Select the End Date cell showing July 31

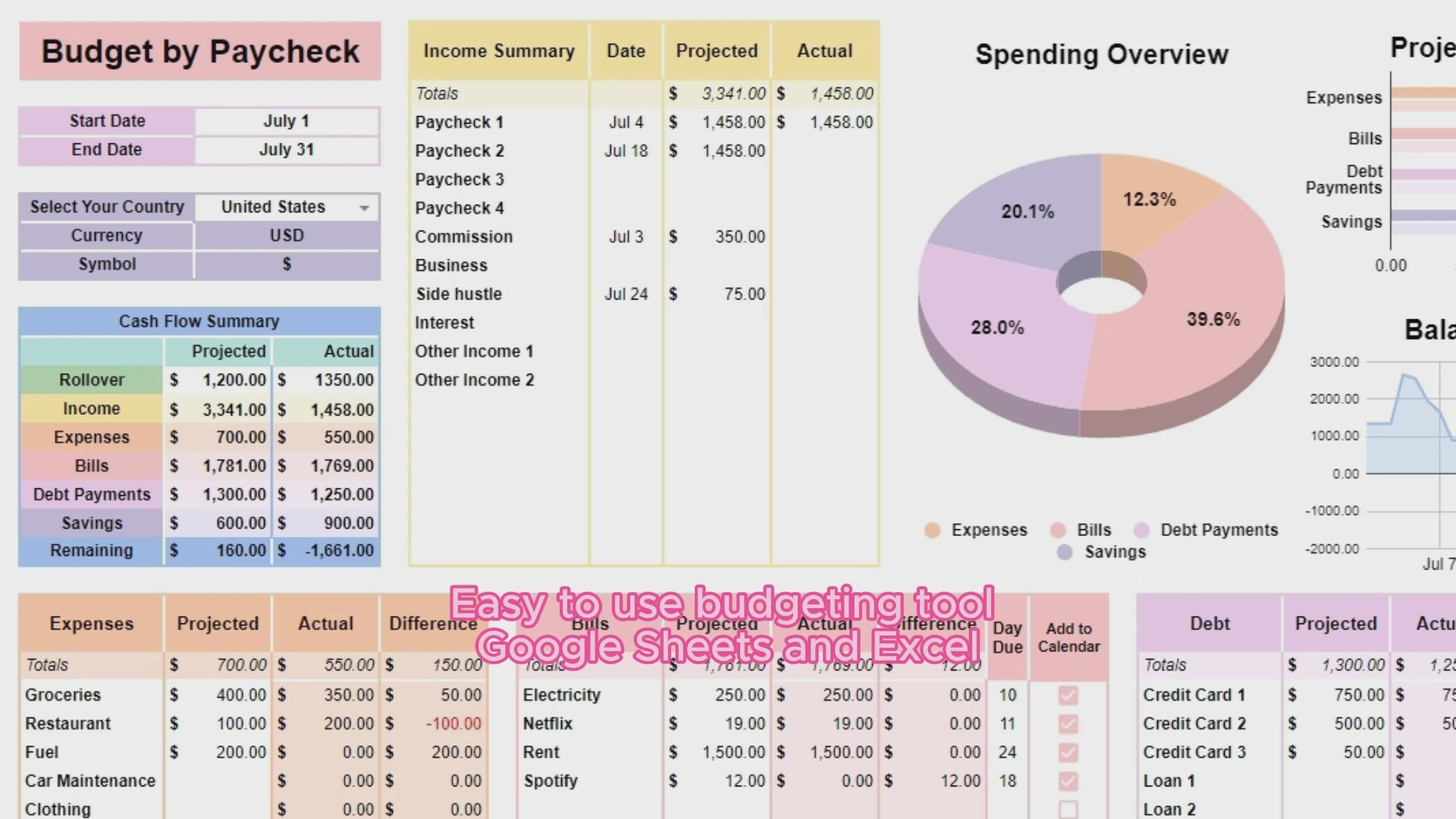pos(287,149)
